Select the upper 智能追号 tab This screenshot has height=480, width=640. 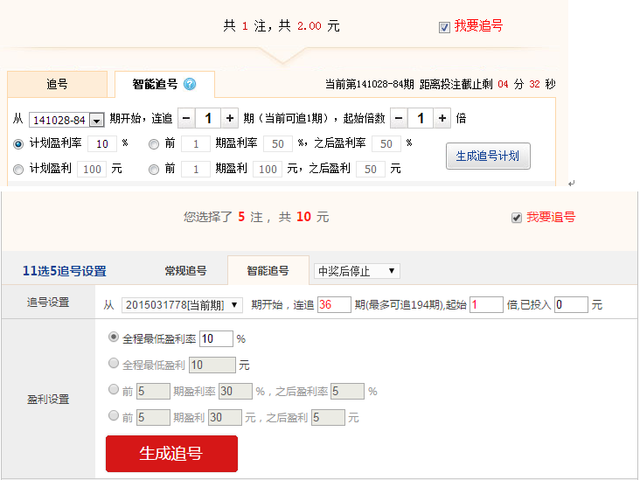(164, 84)
